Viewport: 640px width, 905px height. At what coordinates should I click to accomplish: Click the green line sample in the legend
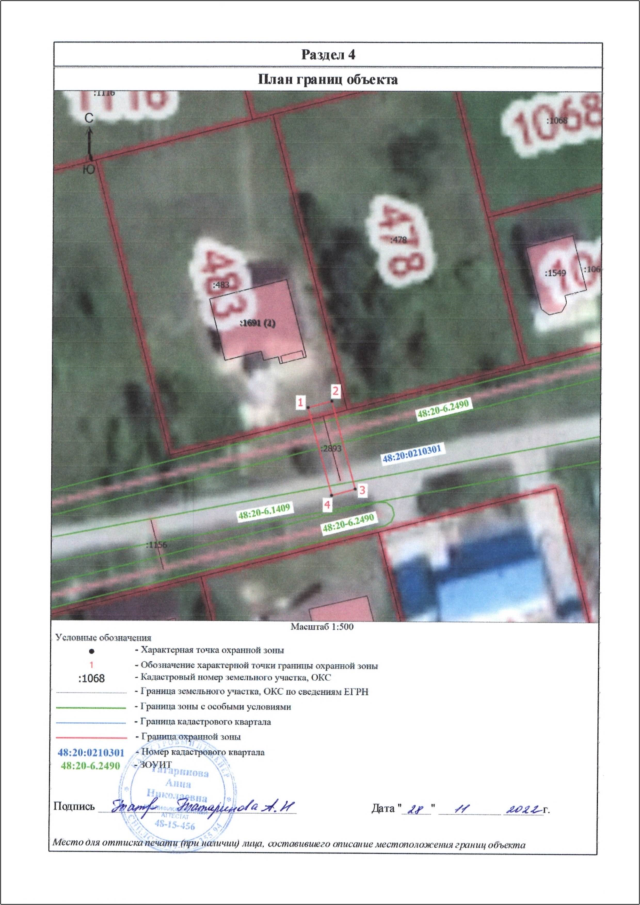[x=91, y=706]
